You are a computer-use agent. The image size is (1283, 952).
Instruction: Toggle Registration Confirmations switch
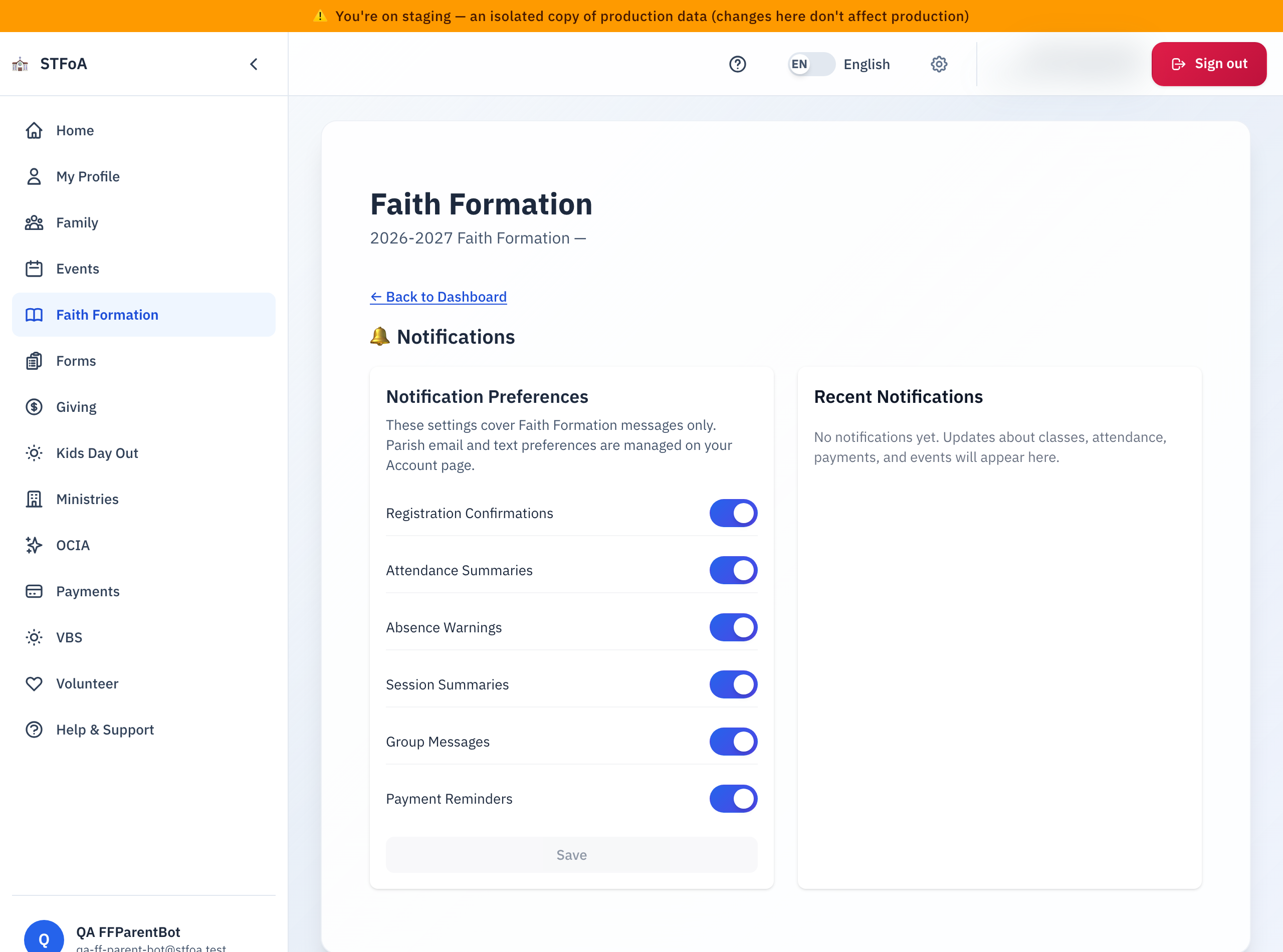coord(733,513)
